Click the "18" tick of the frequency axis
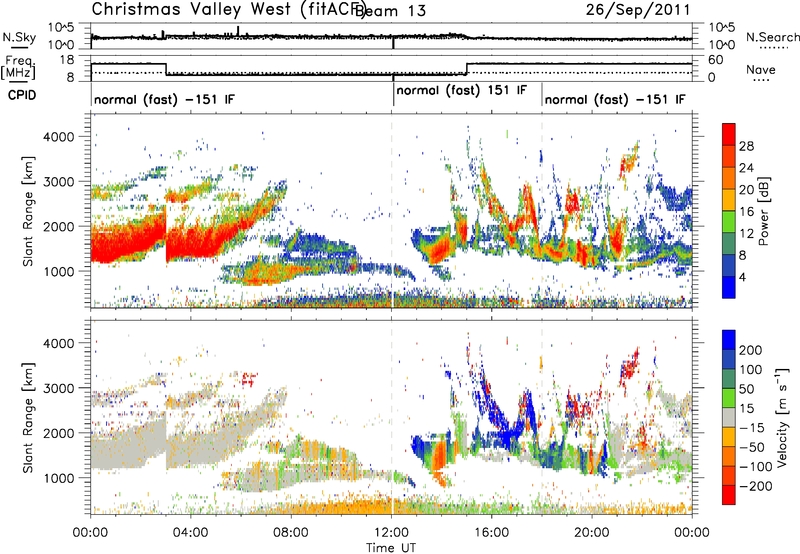The image size is (800, 554). pyautogui.click(x=67, y=60)
